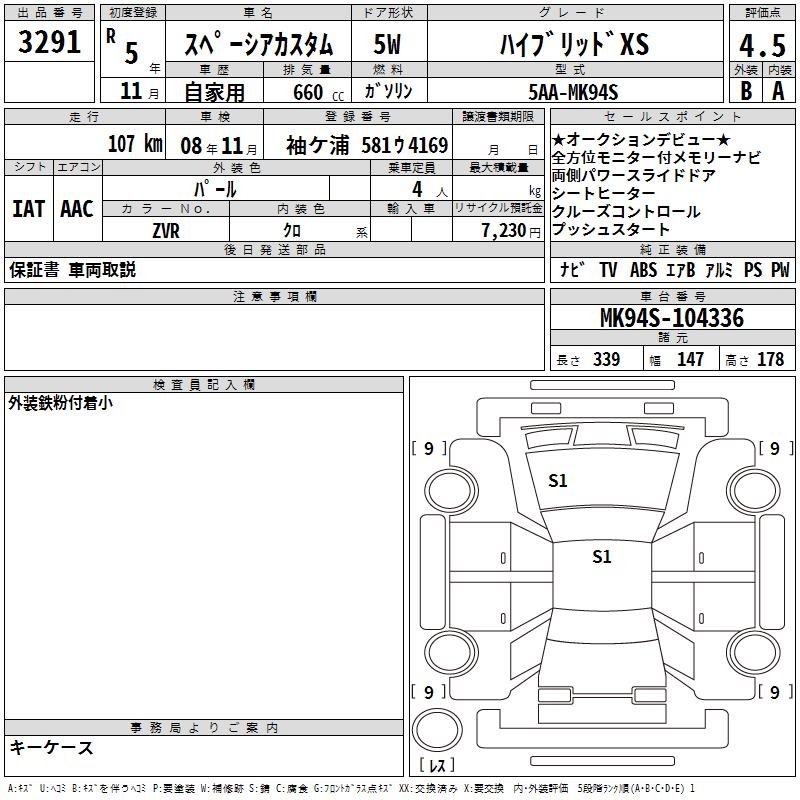This screenshot has height=800, width=800.
Task: Click the grade ハイブリッドXS
Action: click(x=575, y=44)
